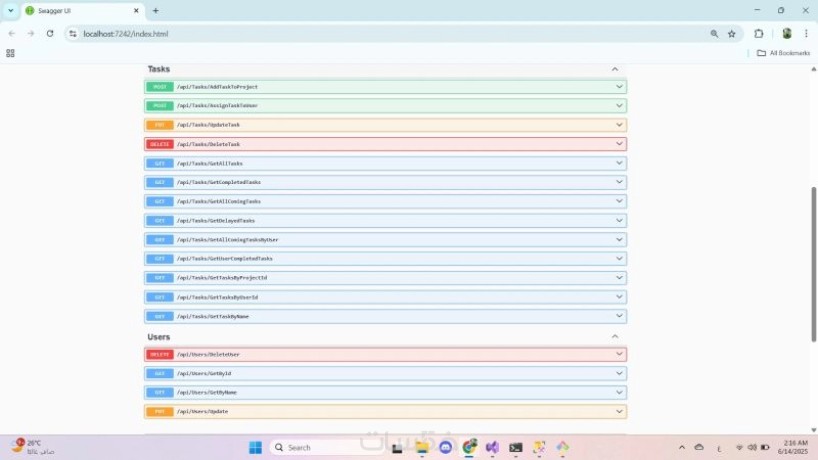Image resolution: width=818 pixels, height=460 pixels.
Task: Close the Swagger UI tab
Action: 136,10
